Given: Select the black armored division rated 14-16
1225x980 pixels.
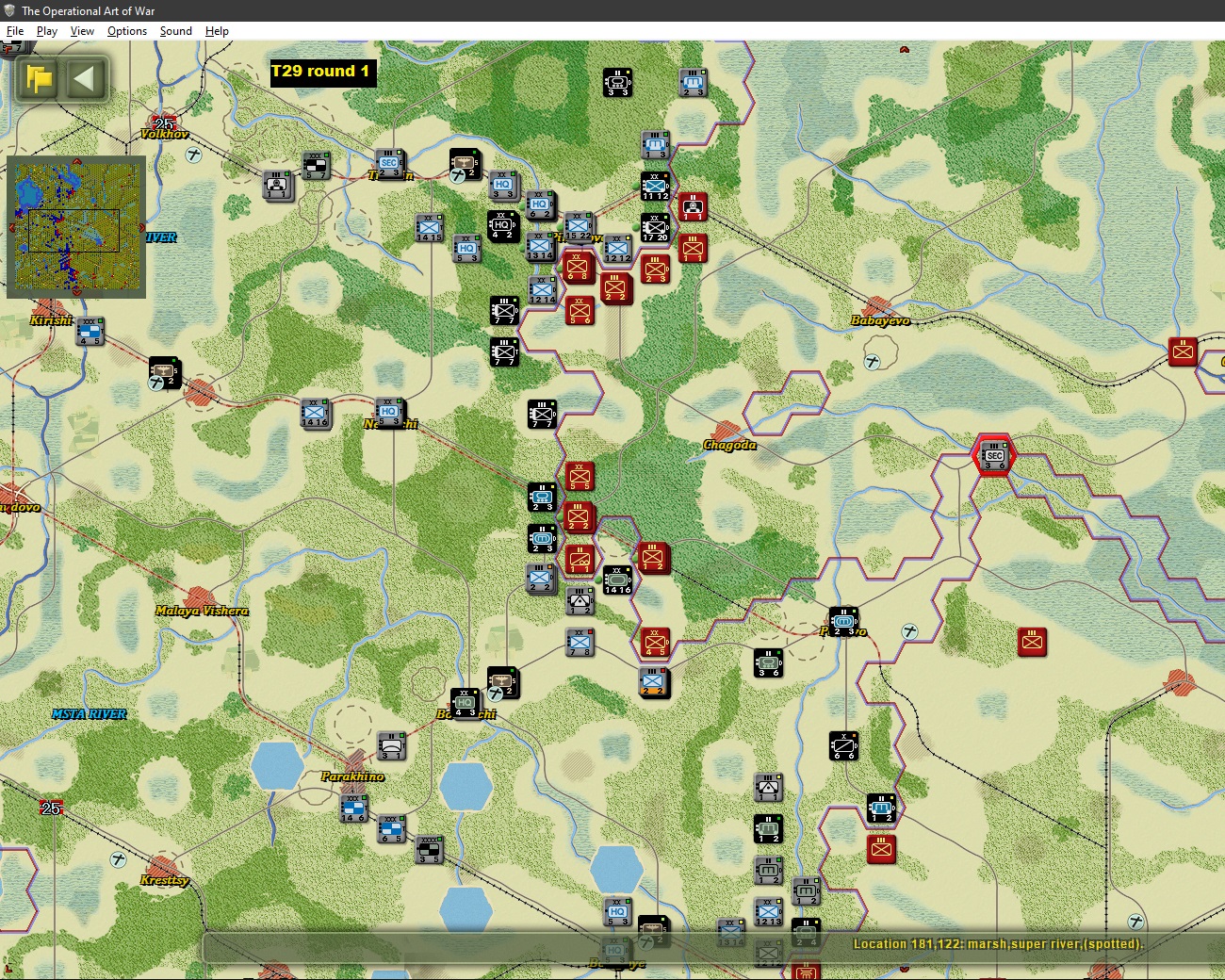Looking at the screenshot, I should coord(617,580).
